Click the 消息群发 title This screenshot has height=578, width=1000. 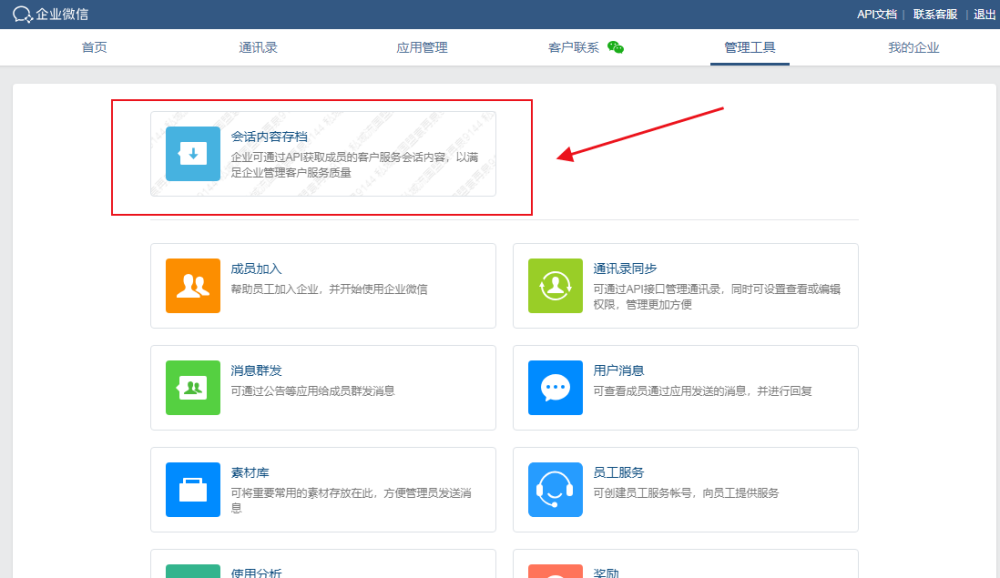[x=256, y=371]
